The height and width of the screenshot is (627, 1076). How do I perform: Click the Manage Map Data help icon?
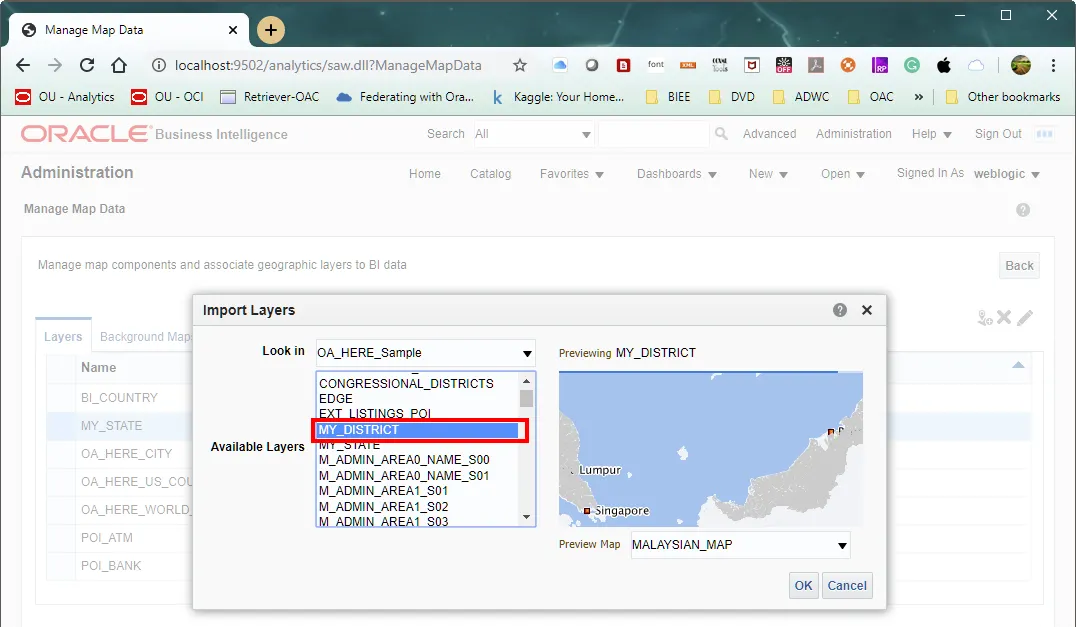click(x=1022, y=210)
